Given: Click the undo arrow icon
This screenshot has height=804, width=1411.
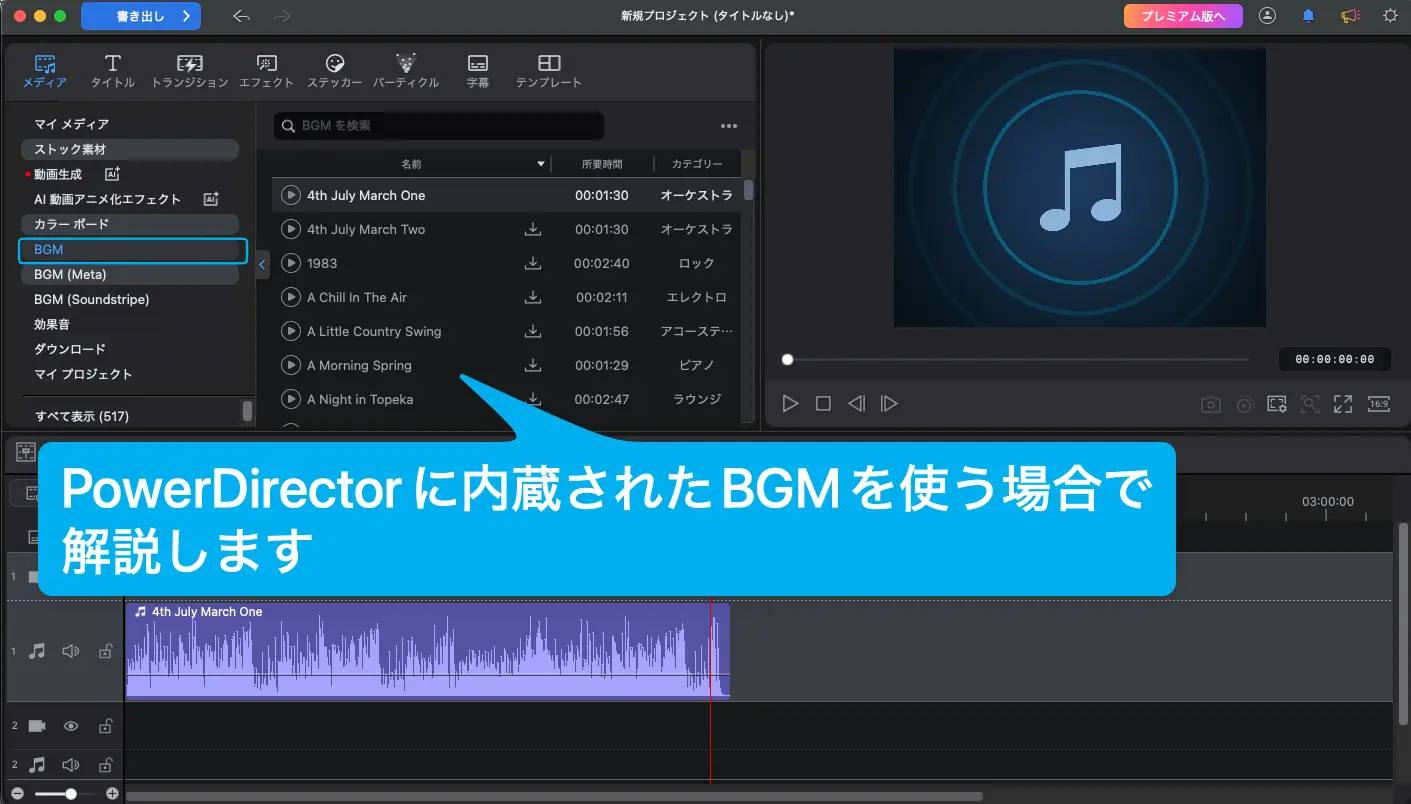Looking at the screenshot, I should (x=241, y=16).
